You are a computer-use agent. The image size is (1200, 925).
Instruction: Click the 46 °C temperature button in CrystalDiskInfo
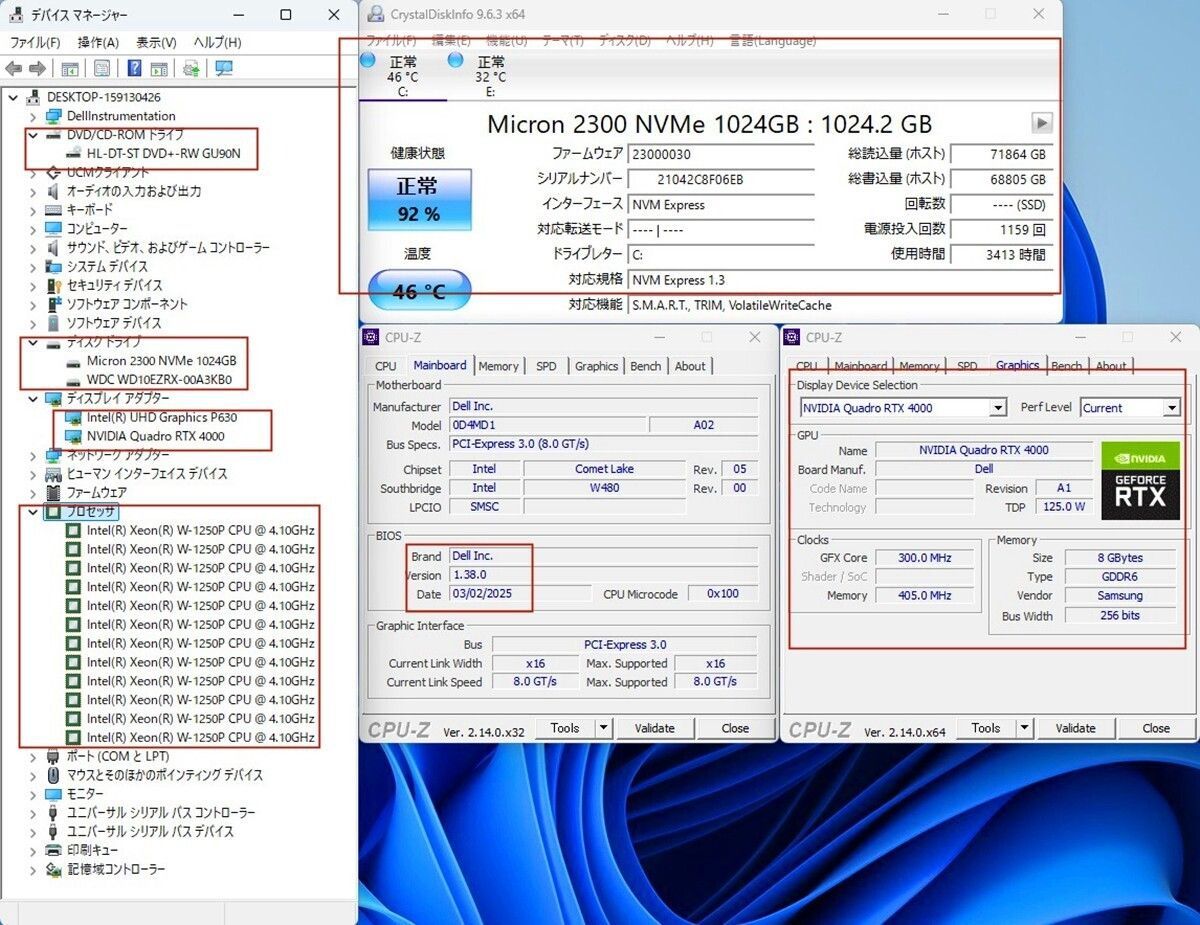click(419, 291)
